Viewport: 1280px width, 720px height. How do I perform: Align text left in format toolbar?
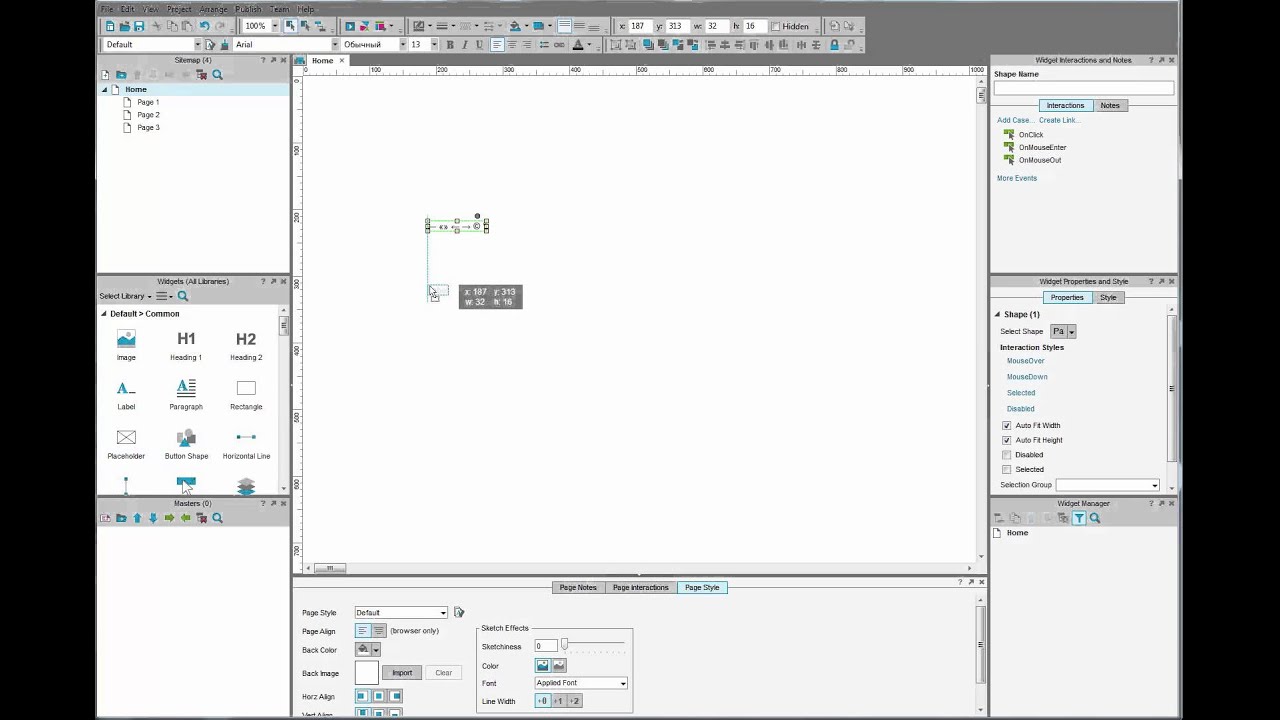pos(497,44)
